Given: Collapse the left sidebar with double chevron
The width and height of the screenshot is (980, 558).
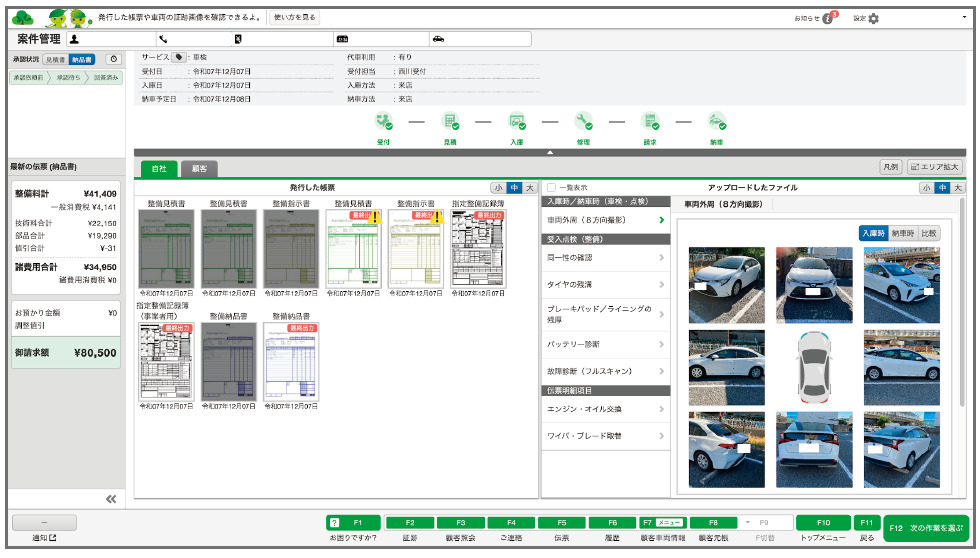Looking at the screenshot, I should (111, 499).
